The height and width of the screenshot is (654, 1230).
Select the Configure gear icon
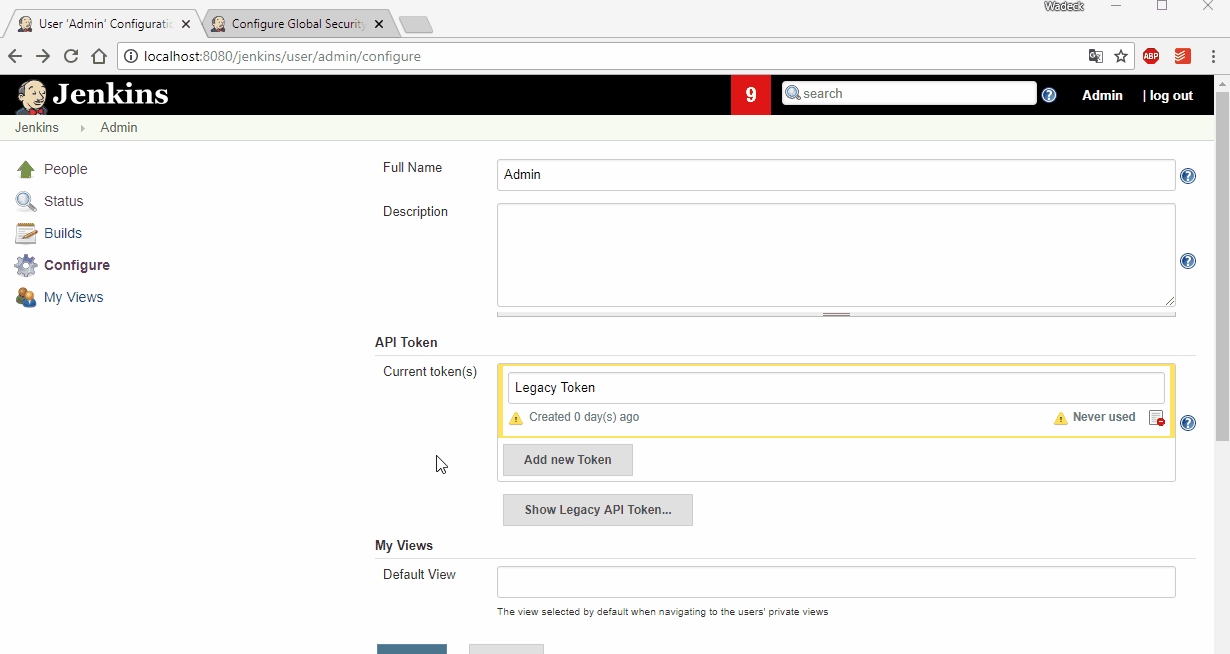[x=26, y=265]
